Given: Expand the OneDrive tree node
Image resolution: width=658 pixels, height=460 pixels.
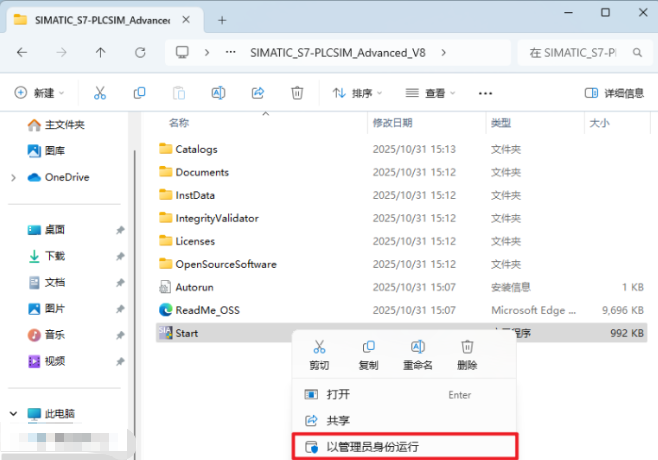Looking at the screenshot, I should pos(12,177).
